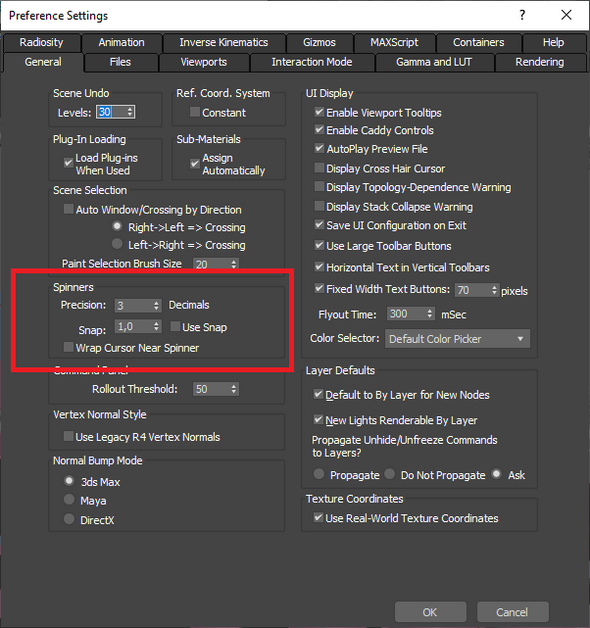Click the Scene Undo Levels spinner arrows

click(130, 112)
